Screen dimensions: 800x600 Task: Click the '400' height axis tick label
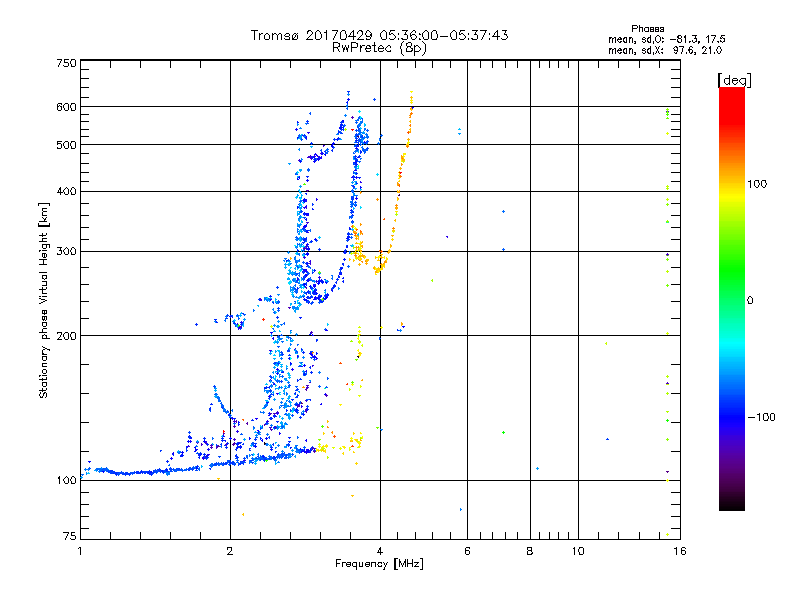click(x=67, y=192)
